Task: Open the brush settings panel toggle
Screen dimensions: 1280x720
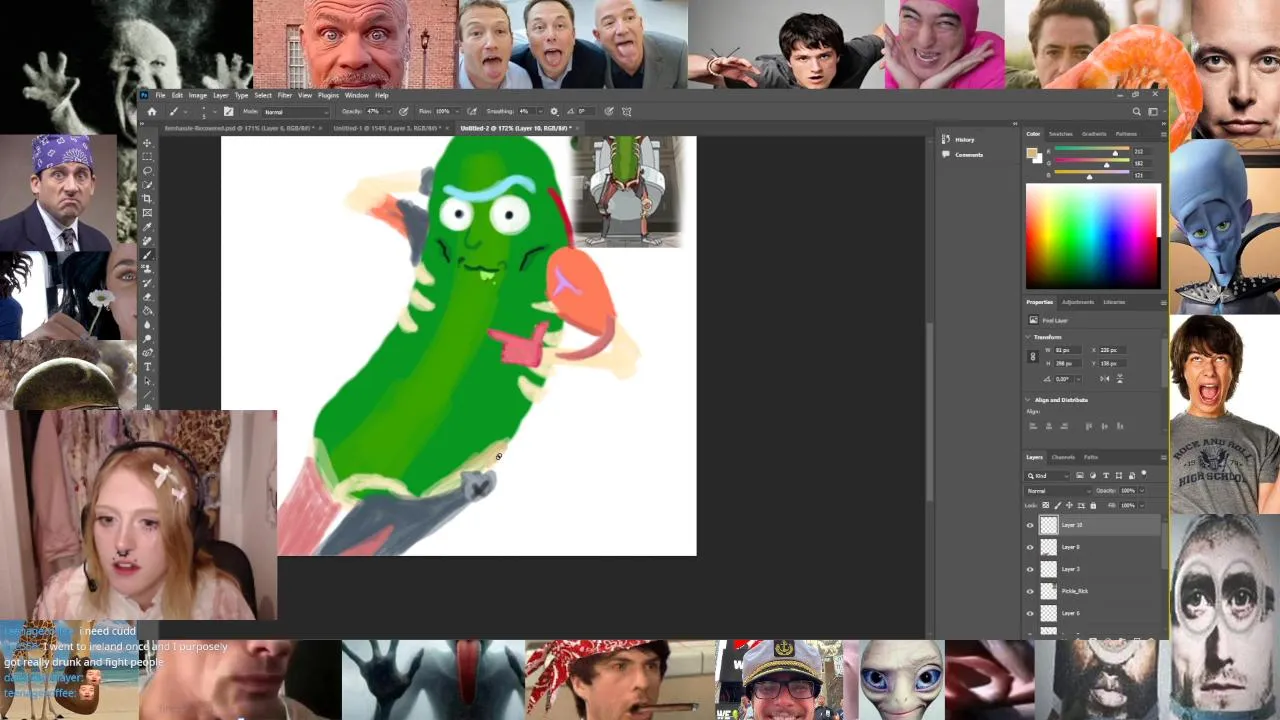Action: 228,111
